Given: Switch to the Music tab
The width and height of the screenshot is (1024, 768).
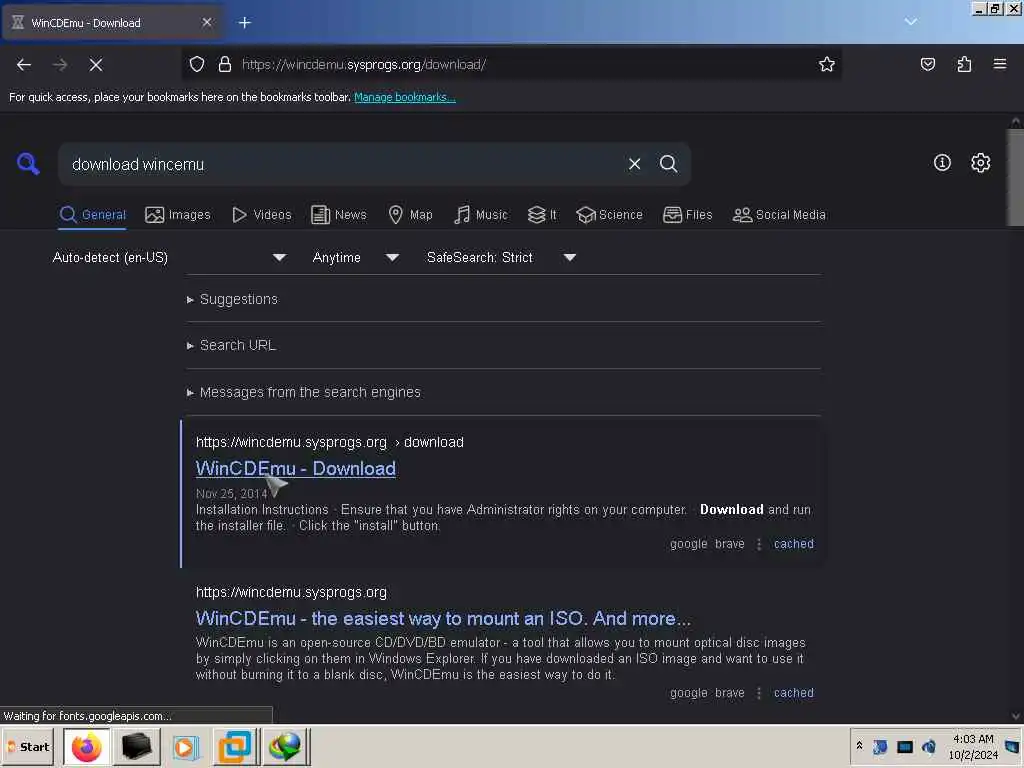Looking at the screenshot, I should tap(481, 215).
